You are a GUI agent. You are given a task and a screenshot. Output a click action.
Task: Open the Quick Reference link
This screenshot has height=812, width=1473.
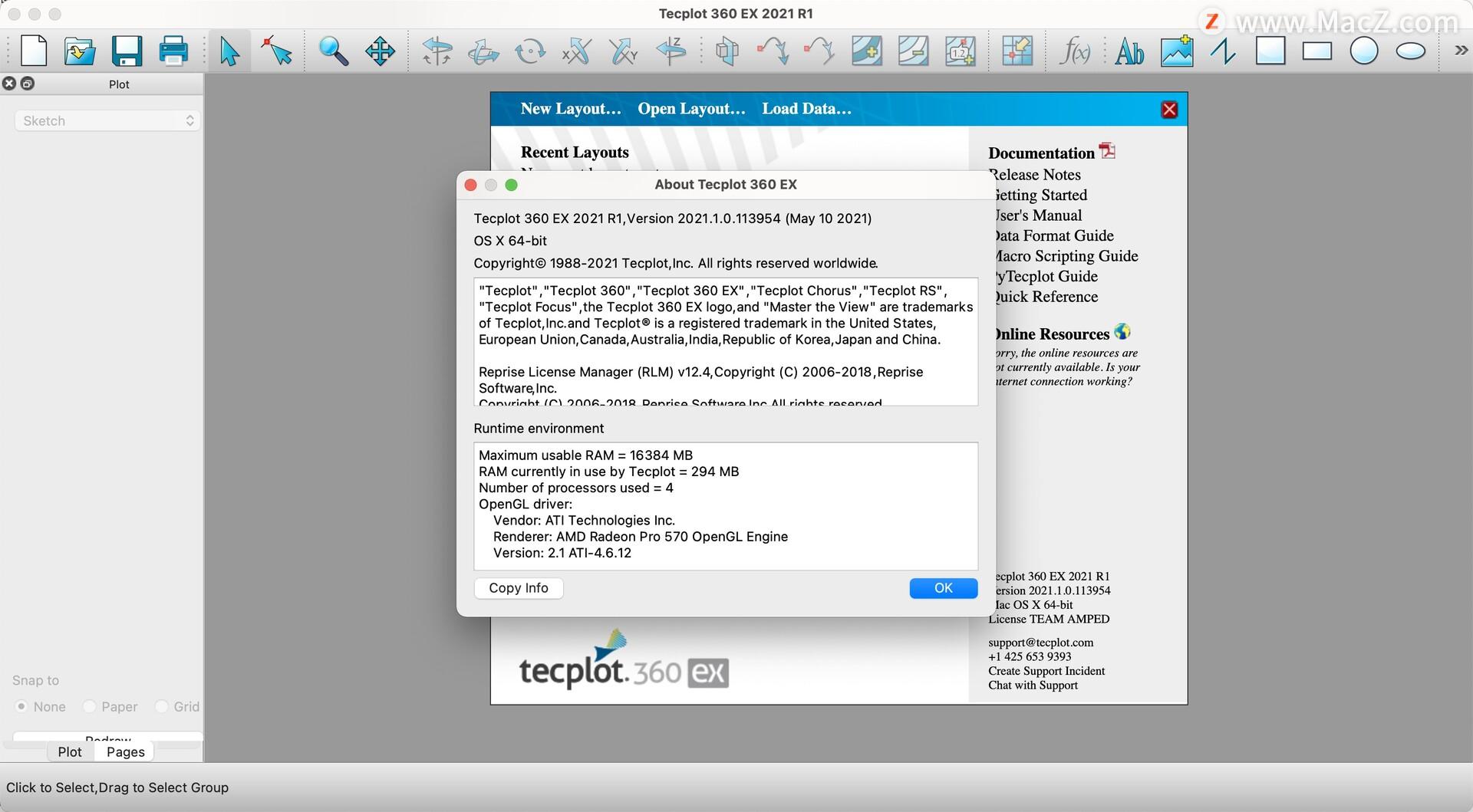click(x=1045, y=297)
